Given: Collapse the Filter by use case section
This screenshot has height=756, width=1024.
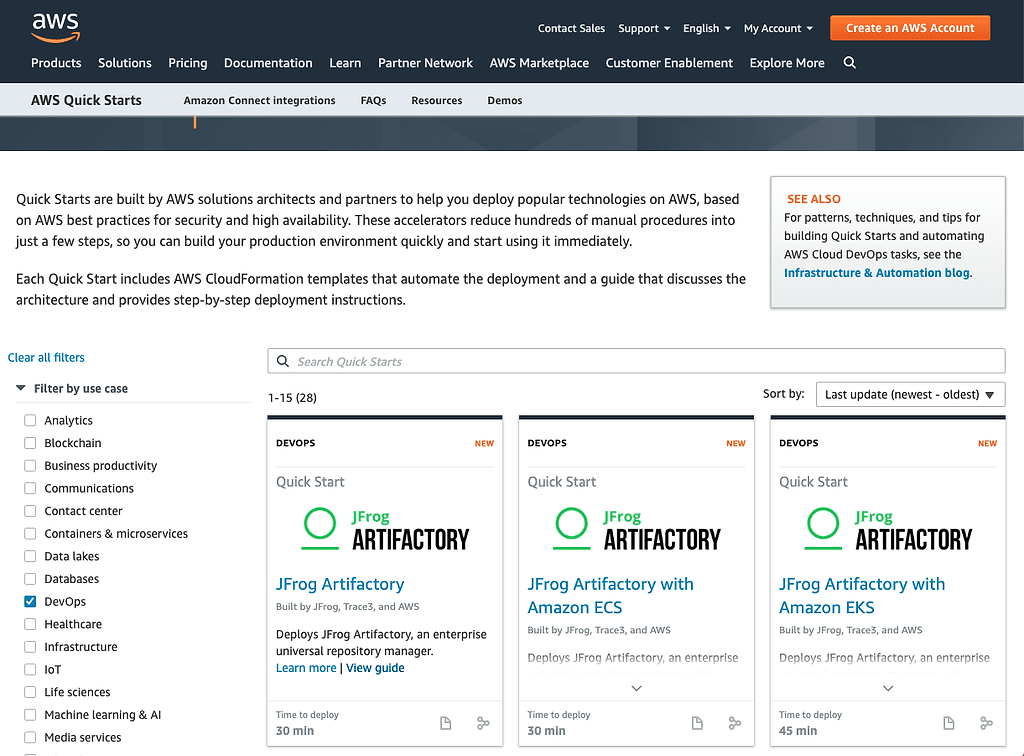Looking at the screenshot, I should point(21,388).
